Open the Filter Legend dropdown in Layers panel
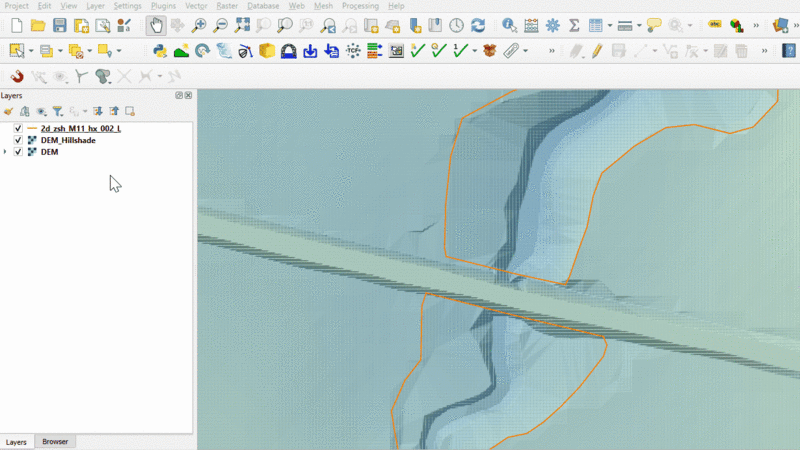Viewport: 800px width, 450px height. click(x=59, y=111)
